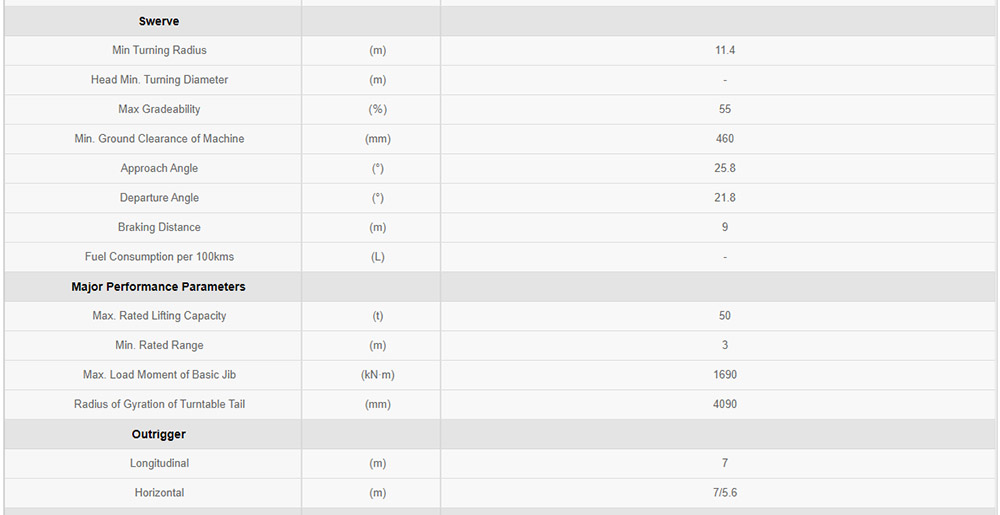Click the 55 gradeability value
This screenshot has width=1000, height=515.
[x=724, y=109]
